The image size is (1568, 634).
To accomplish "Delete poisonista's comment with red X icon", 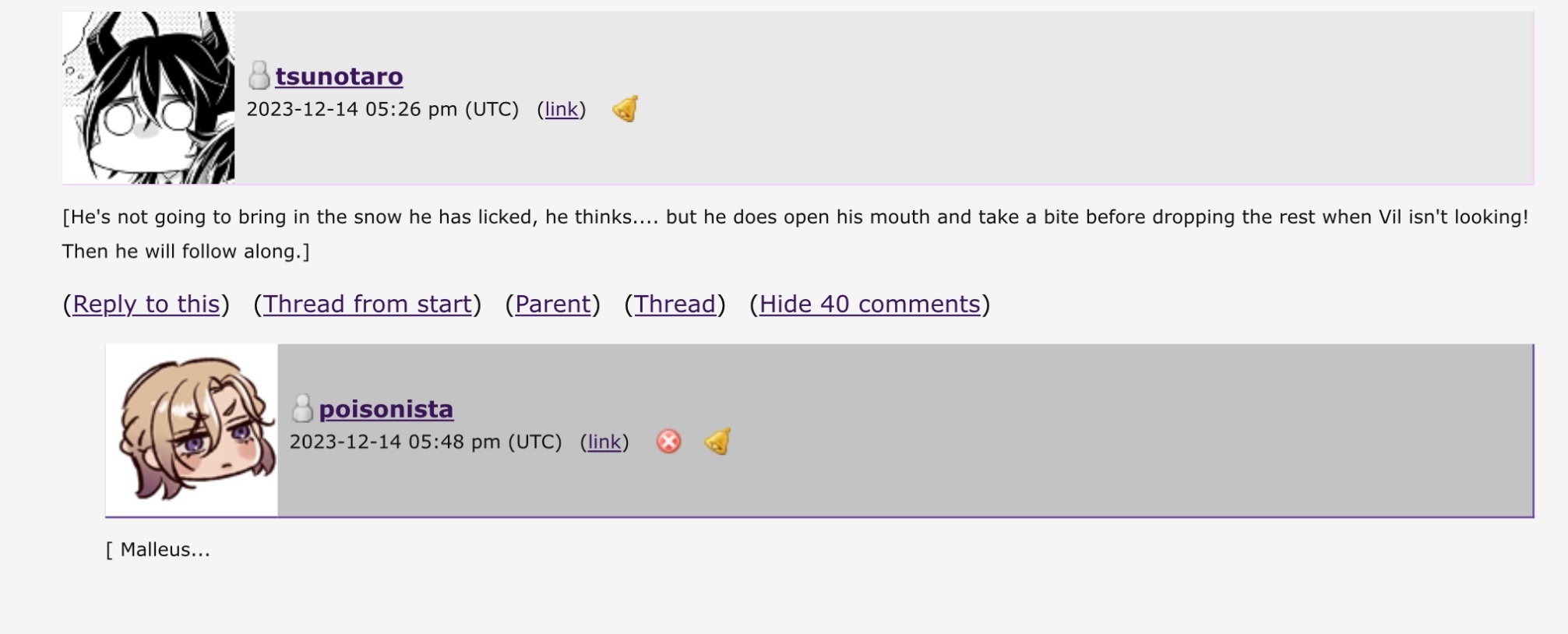I will point(669,442).
